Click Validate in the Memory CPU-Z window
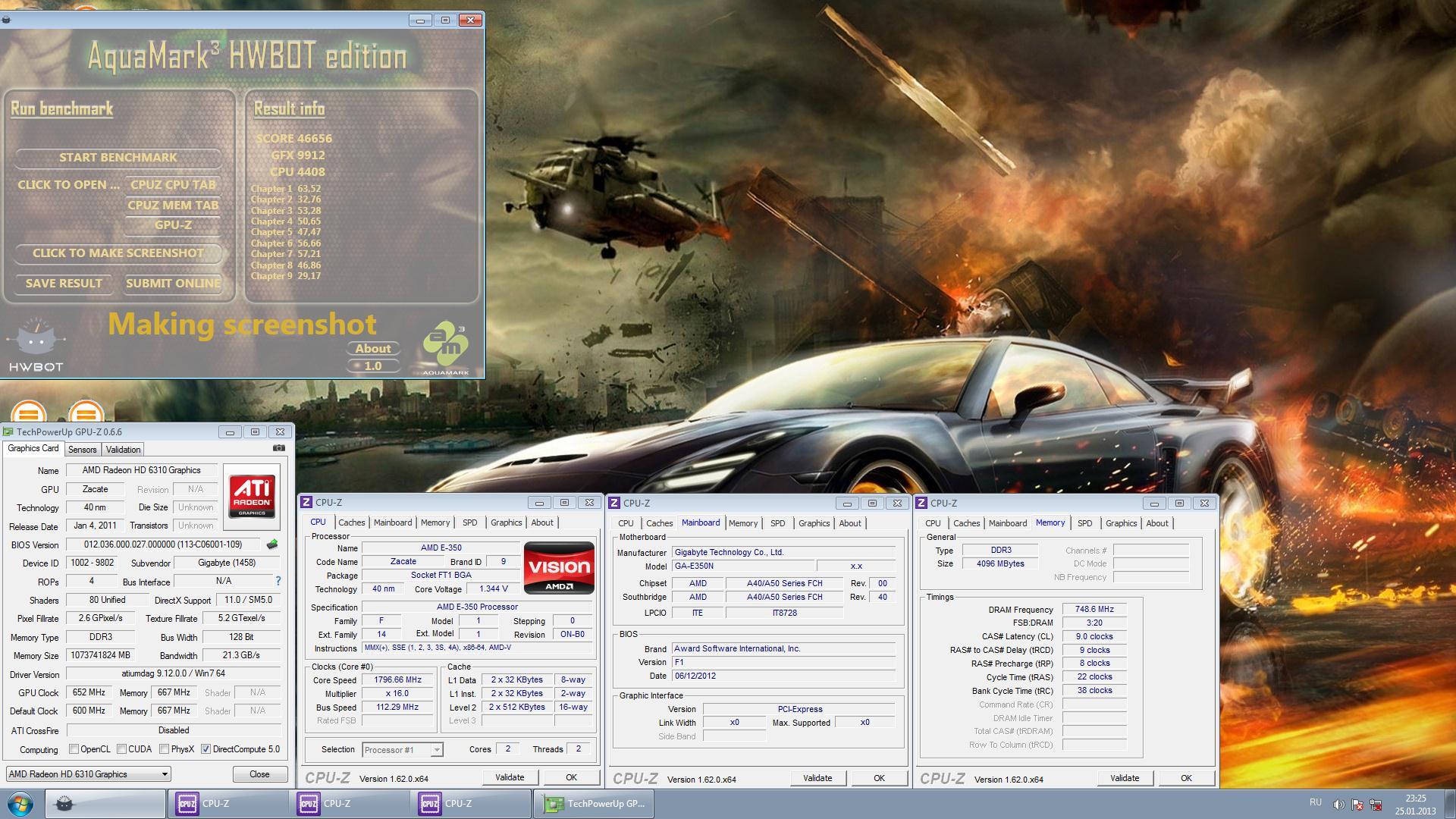 click(x=1125, y=778)
